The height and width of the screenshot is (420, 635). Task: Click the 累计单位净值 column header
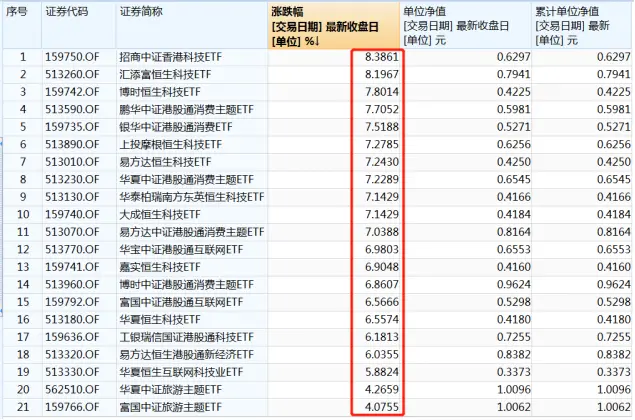coord(582,26)
